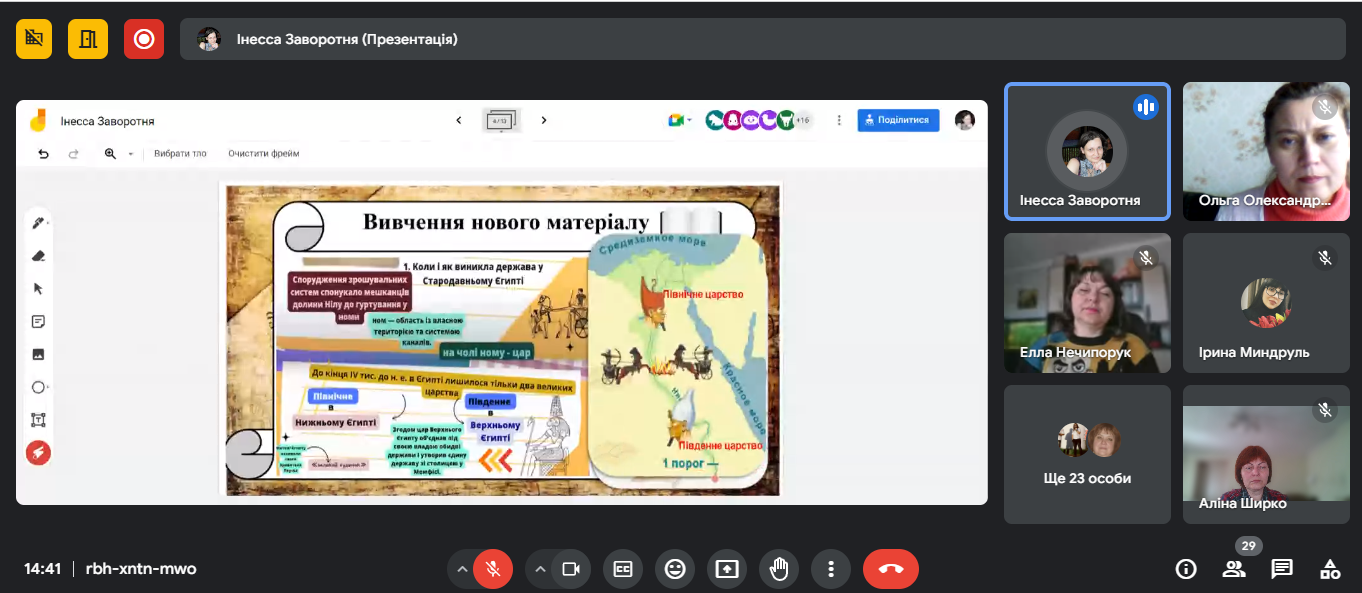Click Інесса Заворотня (Презентація) header bar
The height and width of the screenshot is (593, 1362).
763,39
